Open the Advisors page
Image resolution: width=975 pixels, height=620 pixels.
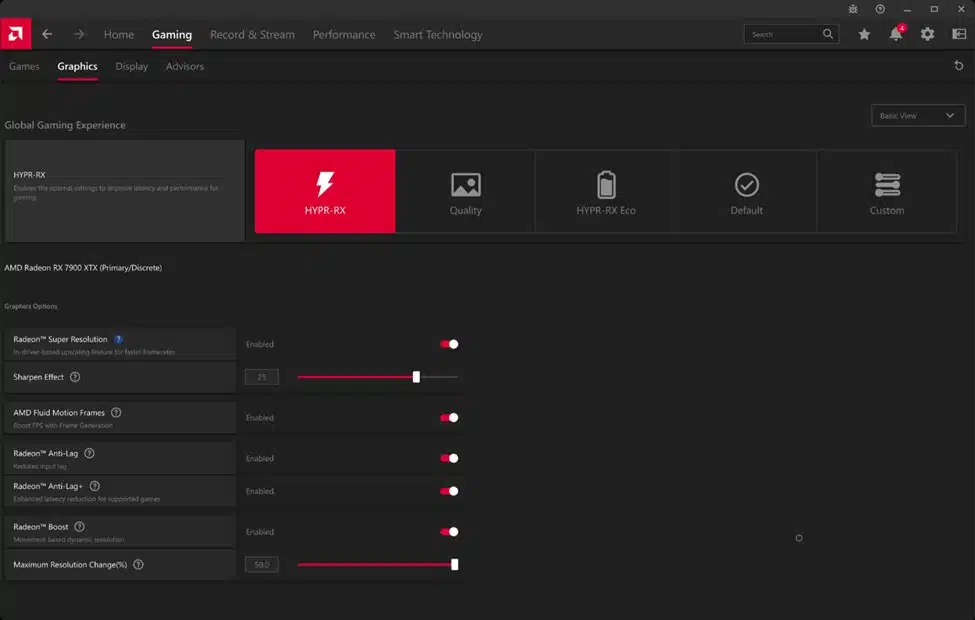[184, 66]
